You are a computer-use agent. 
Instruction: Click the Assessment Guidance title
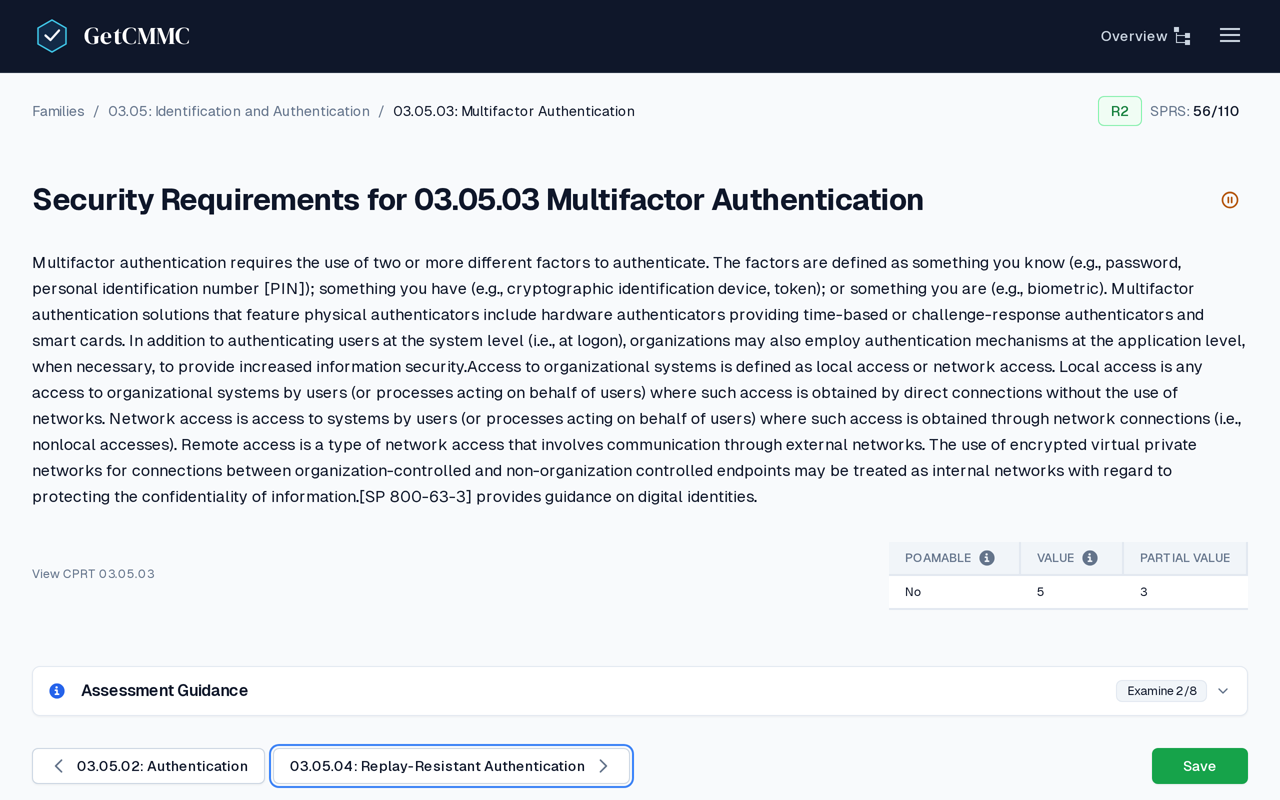tap(164, 691)
